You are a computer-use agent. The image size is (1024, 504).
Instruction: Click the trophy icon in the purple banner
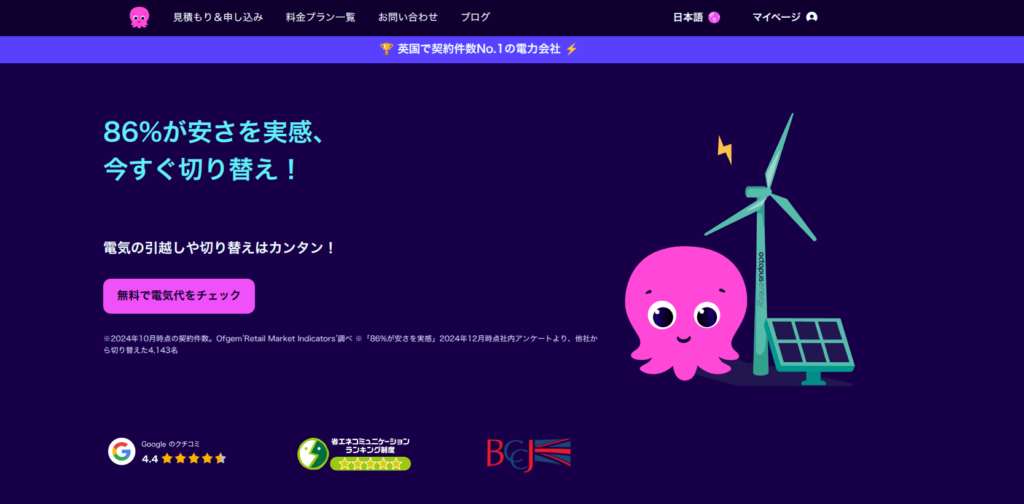[x=386, y=49]
